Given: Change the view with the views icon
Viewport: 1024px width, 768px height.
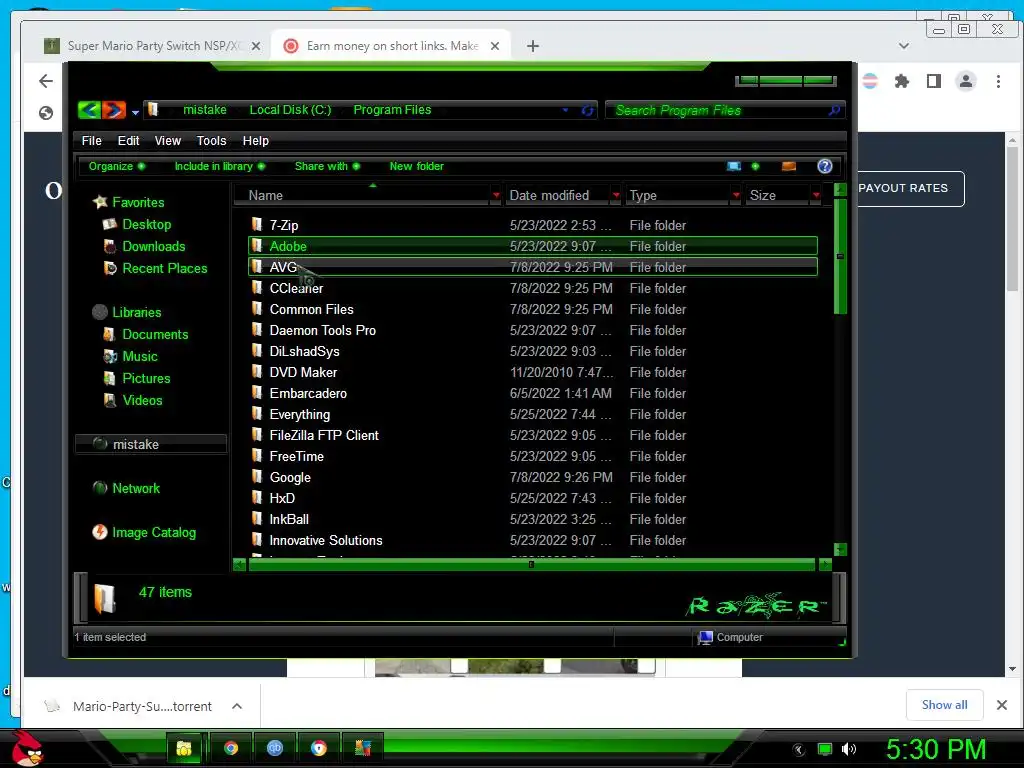Looking at the screenshot, I should [734, 166].
